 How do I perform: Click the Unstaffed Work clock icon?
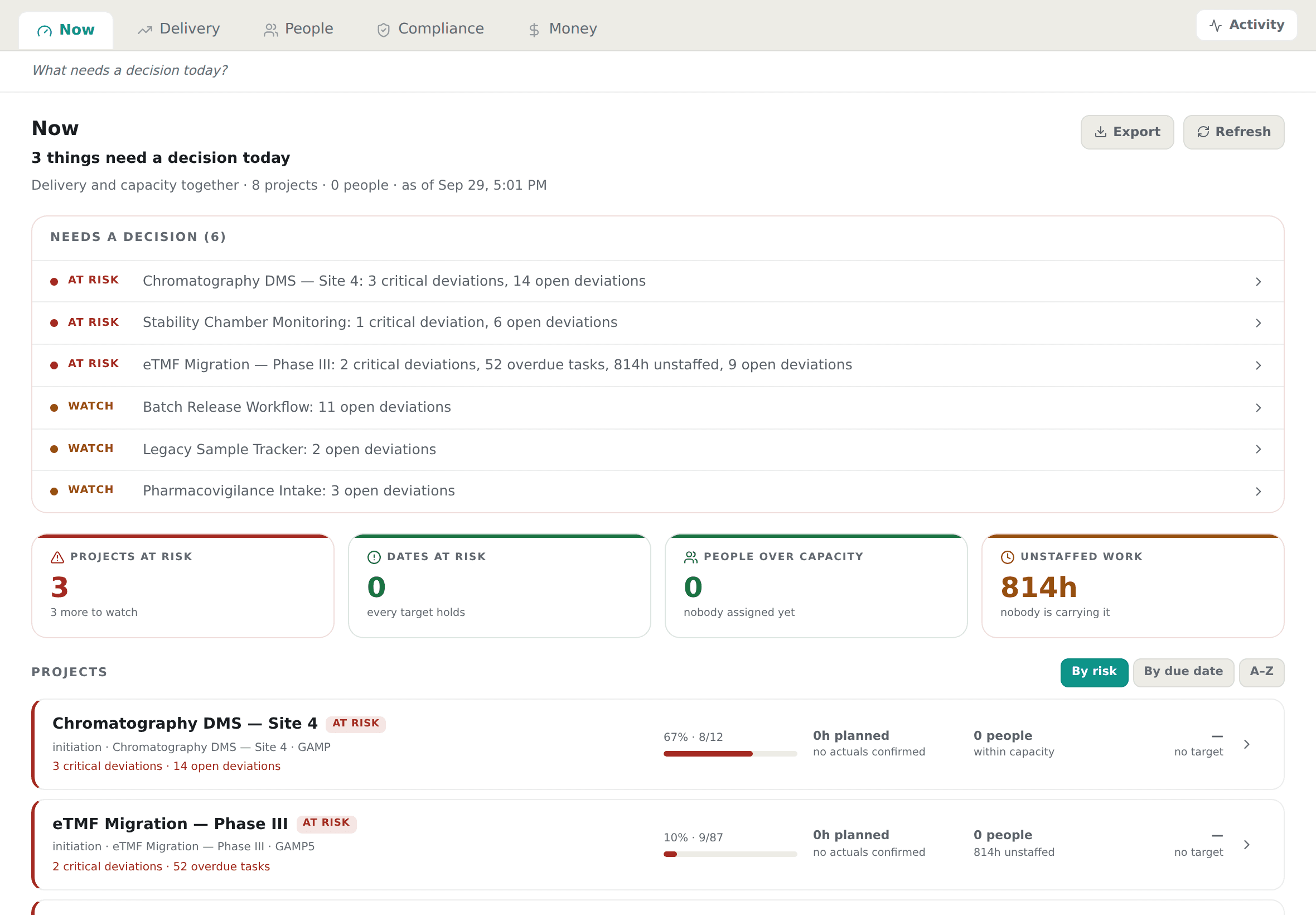[x=1008, y=557]
